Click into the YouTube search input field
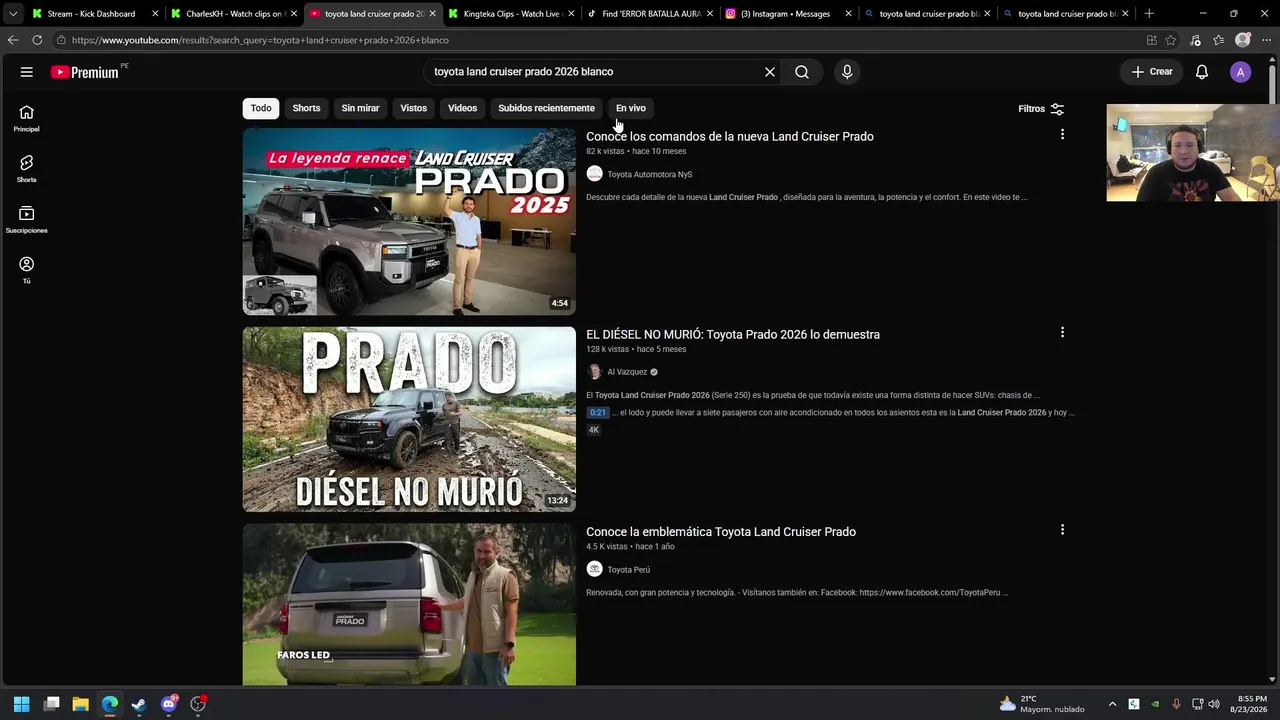 (595, 72)
